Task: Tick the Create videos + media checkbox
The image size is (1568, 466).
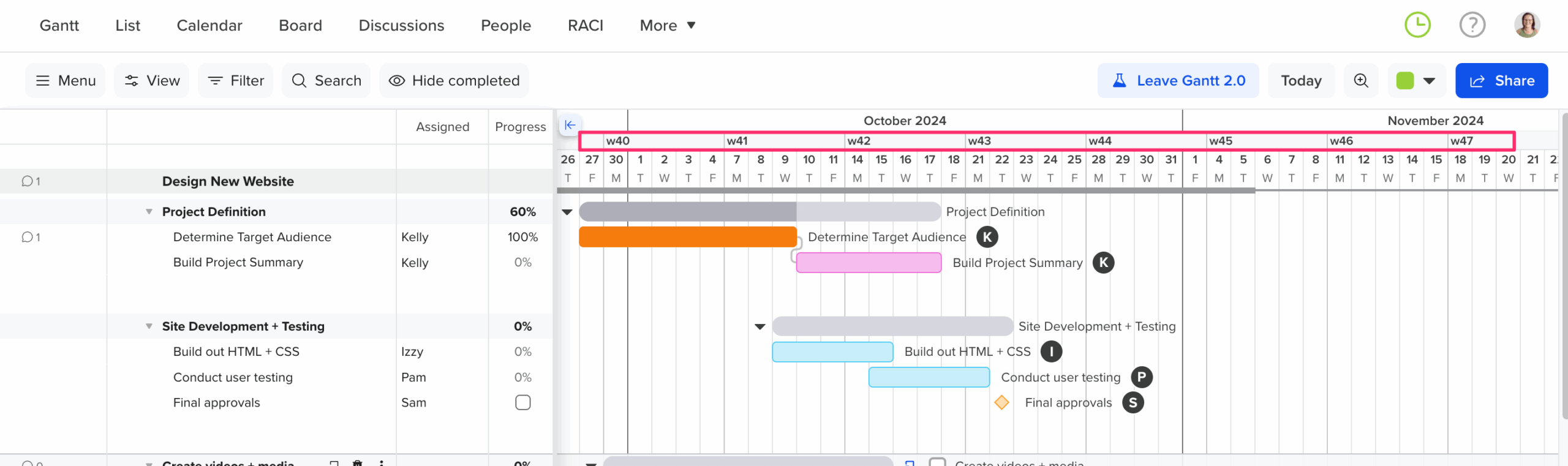Action: [x=937, y=462]
